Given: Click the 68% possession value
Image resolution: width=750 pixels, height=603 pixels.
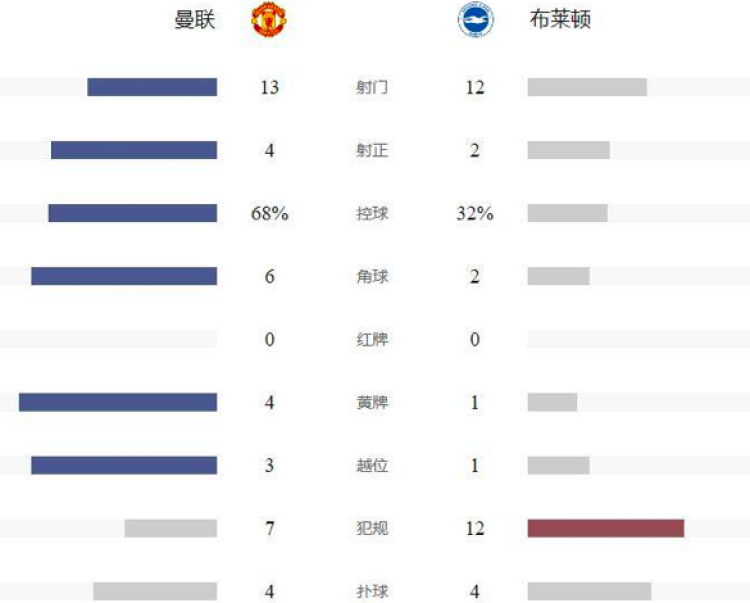Looking at the screenshot, I should tap(269, 213).
